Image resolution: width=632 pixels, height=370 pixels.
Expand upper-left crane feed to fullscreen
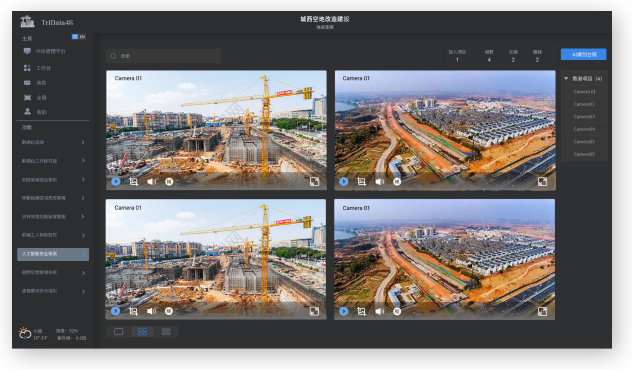click(x=314, y=182)
